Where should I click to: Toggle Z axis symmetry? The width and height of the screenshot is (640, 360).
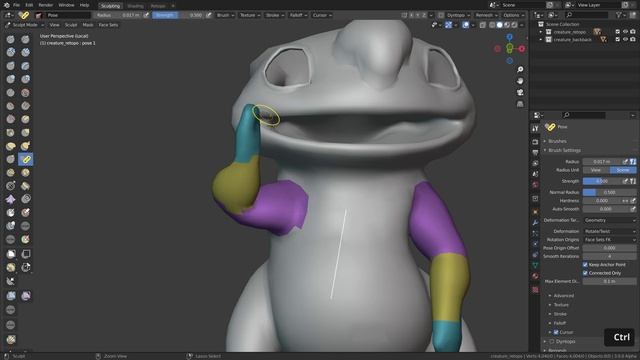pos(424,15)
